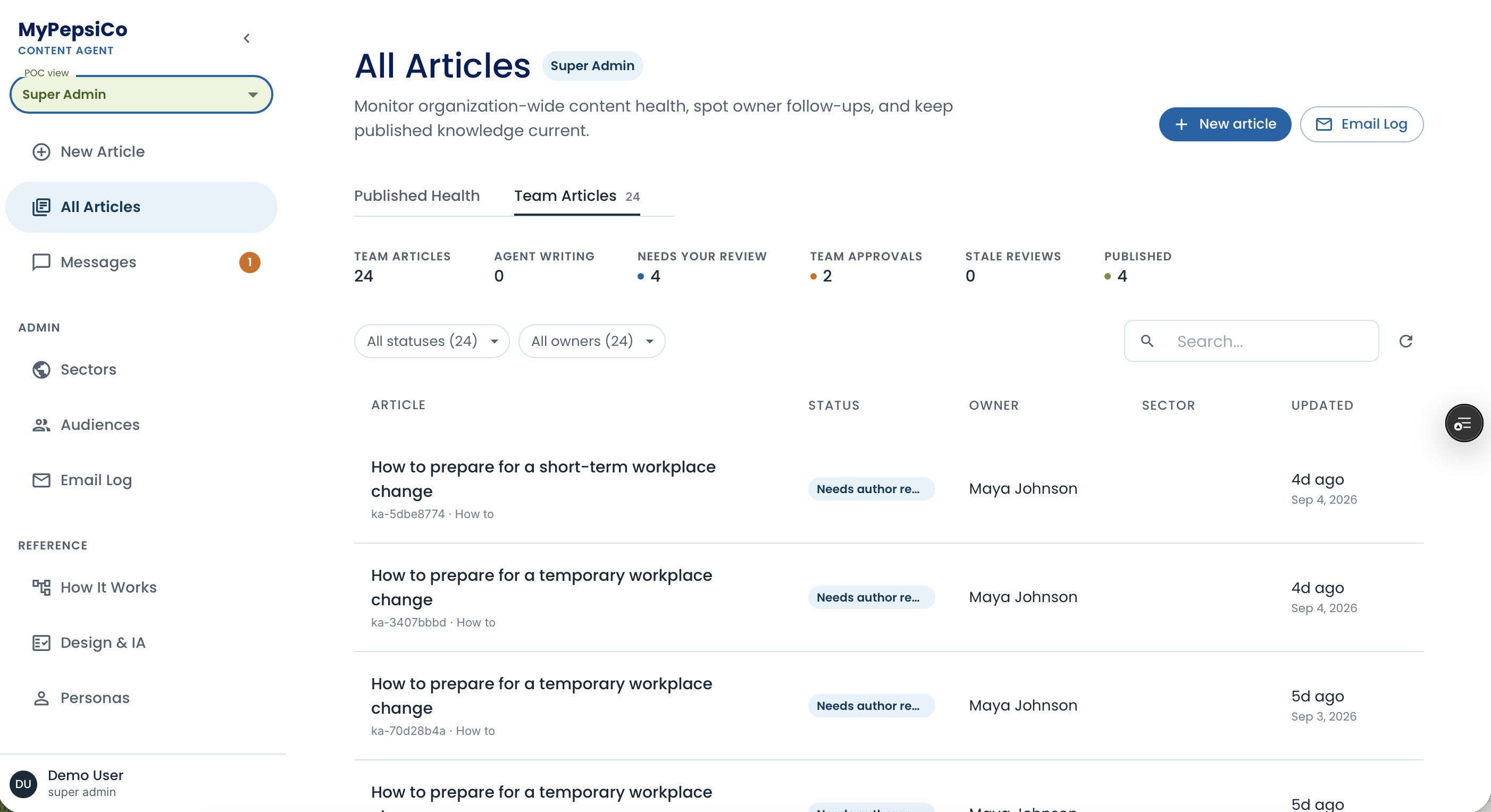Open the All owners (24) filter
The image size is (1491, 812).
pyautogui.click(x=591, y=341)
